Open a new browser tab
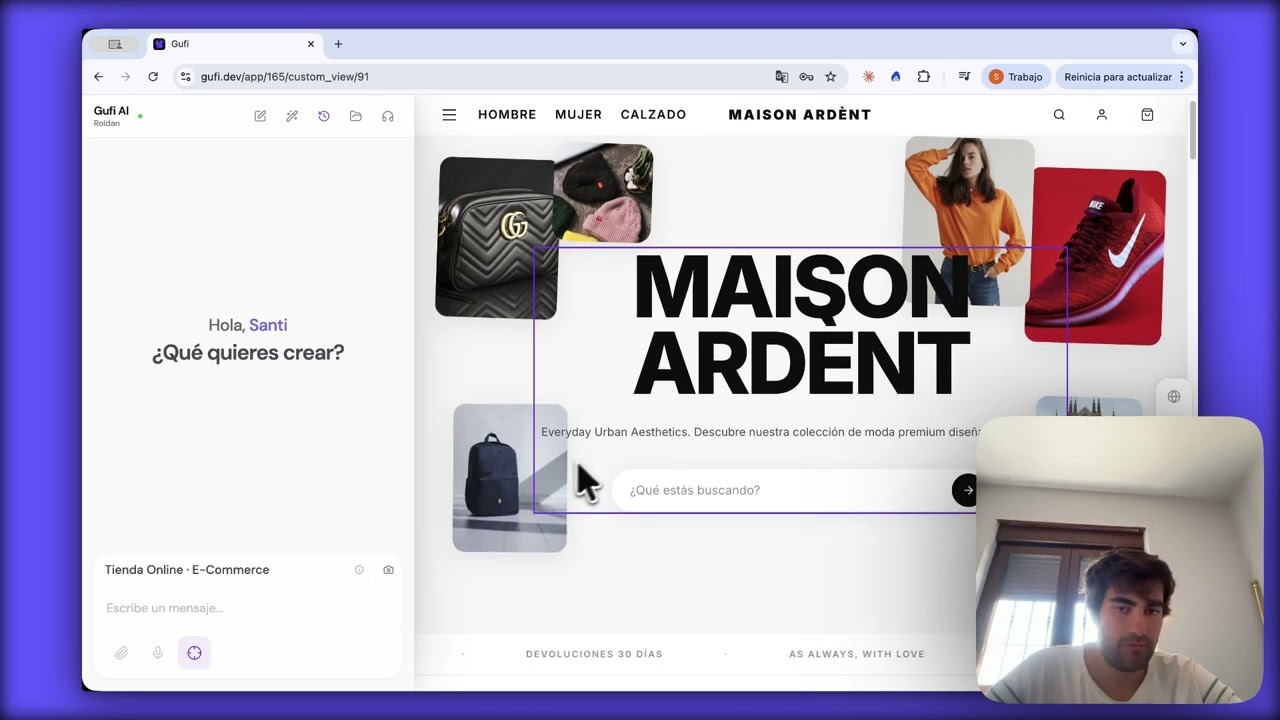 click(x=338, y=44)
